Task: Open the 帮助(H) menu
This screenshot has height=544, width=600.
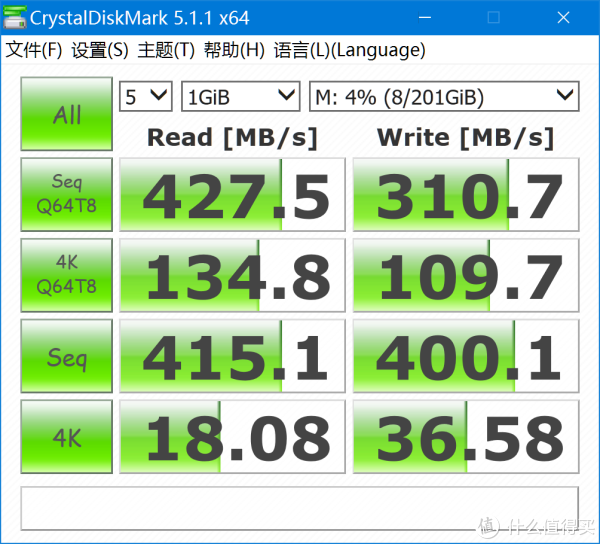Action: pos(234,50)
